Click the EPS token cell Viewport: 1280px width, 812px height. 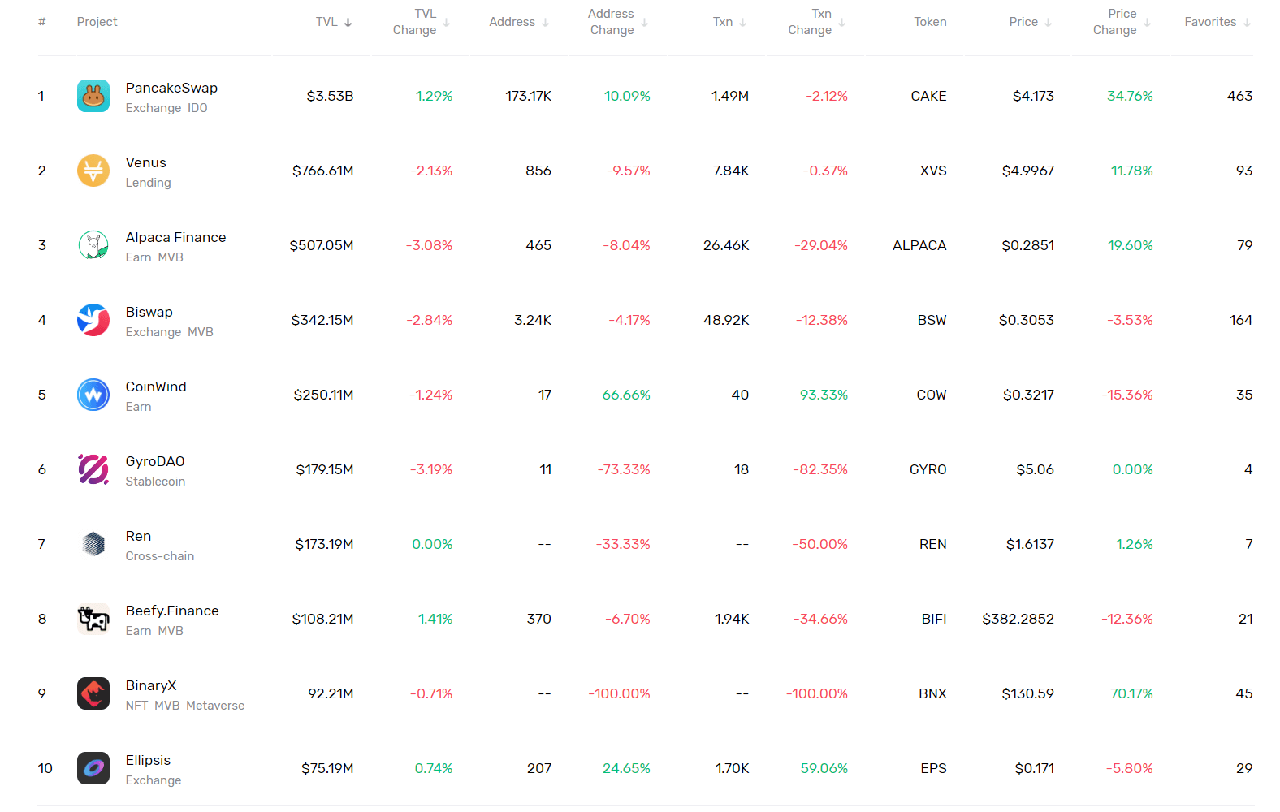tap(934, 768)
